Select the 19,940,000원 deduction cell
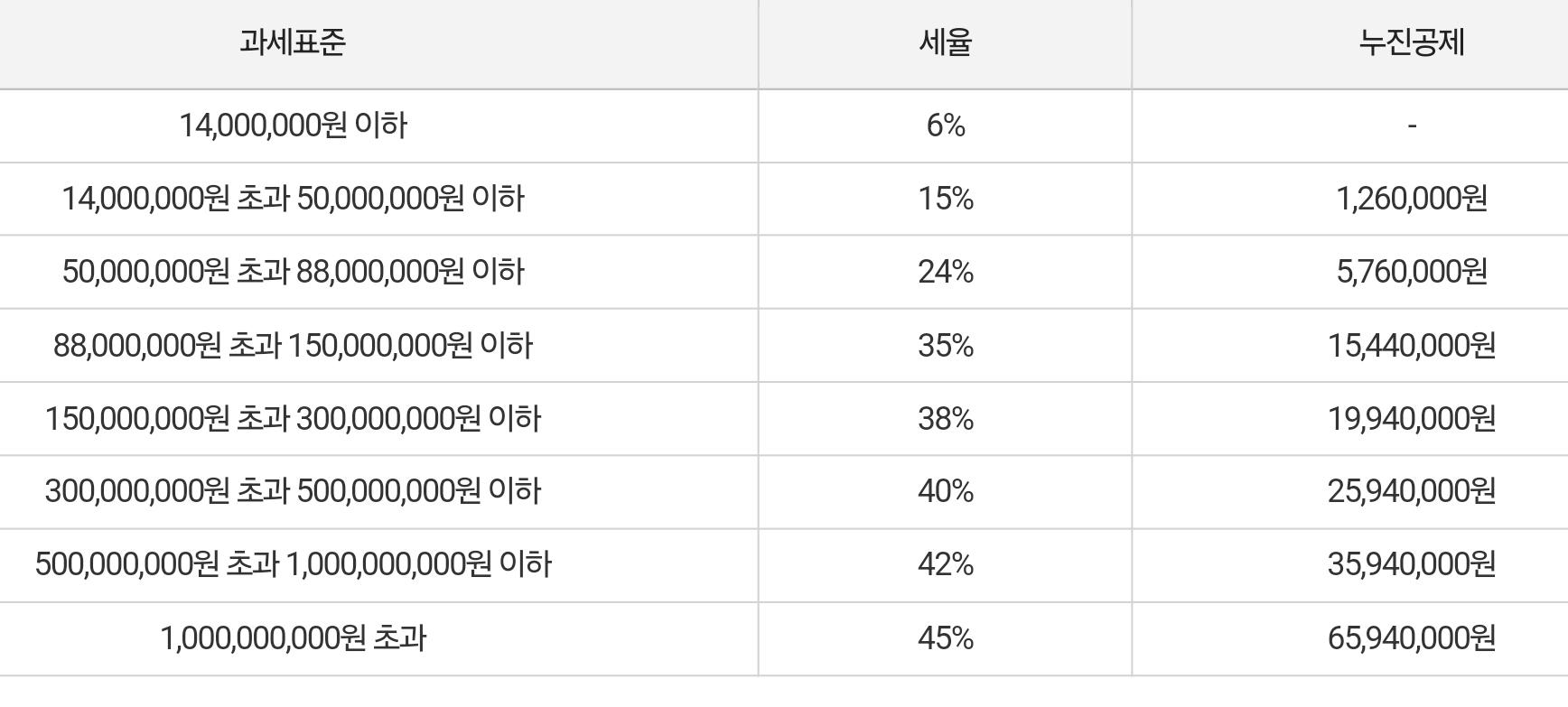The height and width of the screenshot is (707, 1568). [1411, 419]
